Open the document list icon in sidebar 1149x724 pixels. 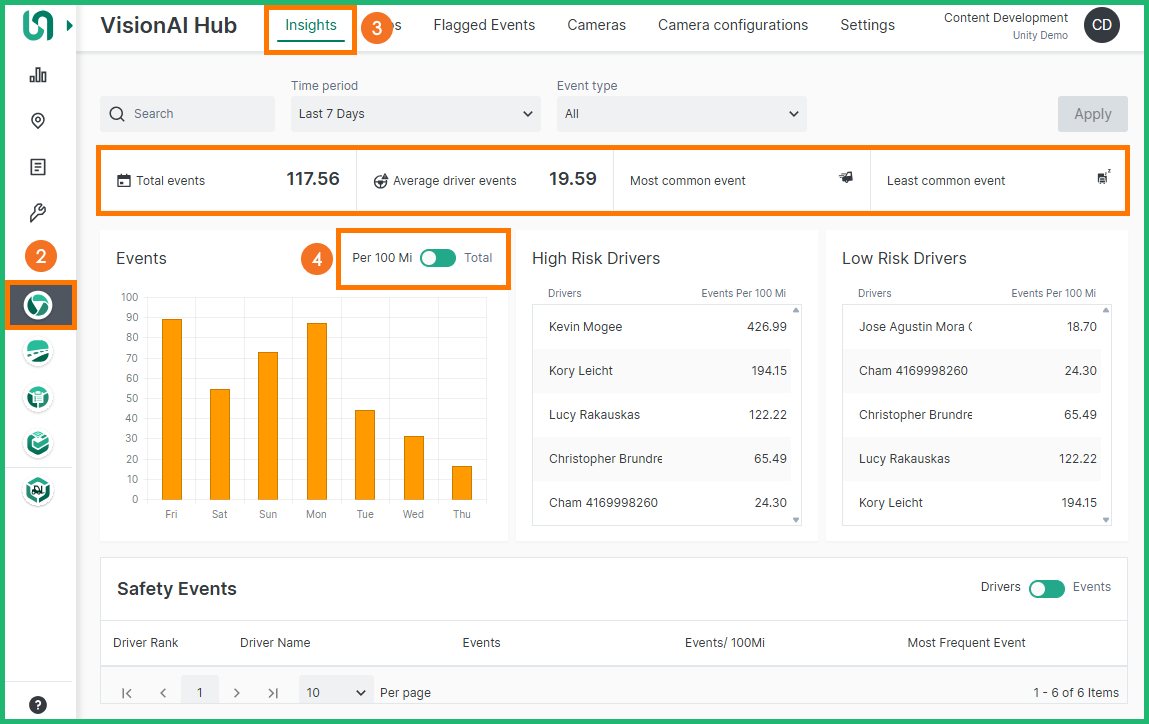tap(38, 166)
